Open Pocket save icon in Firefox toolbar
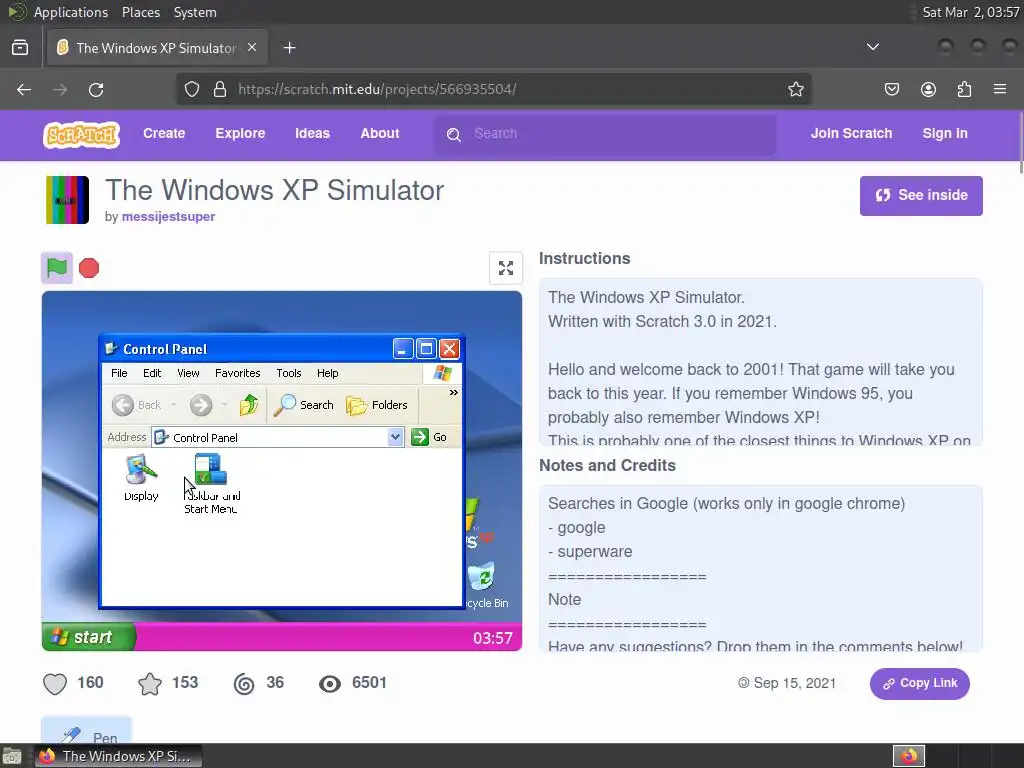Viewport: 1024px width, 768px height. (891, 89)
